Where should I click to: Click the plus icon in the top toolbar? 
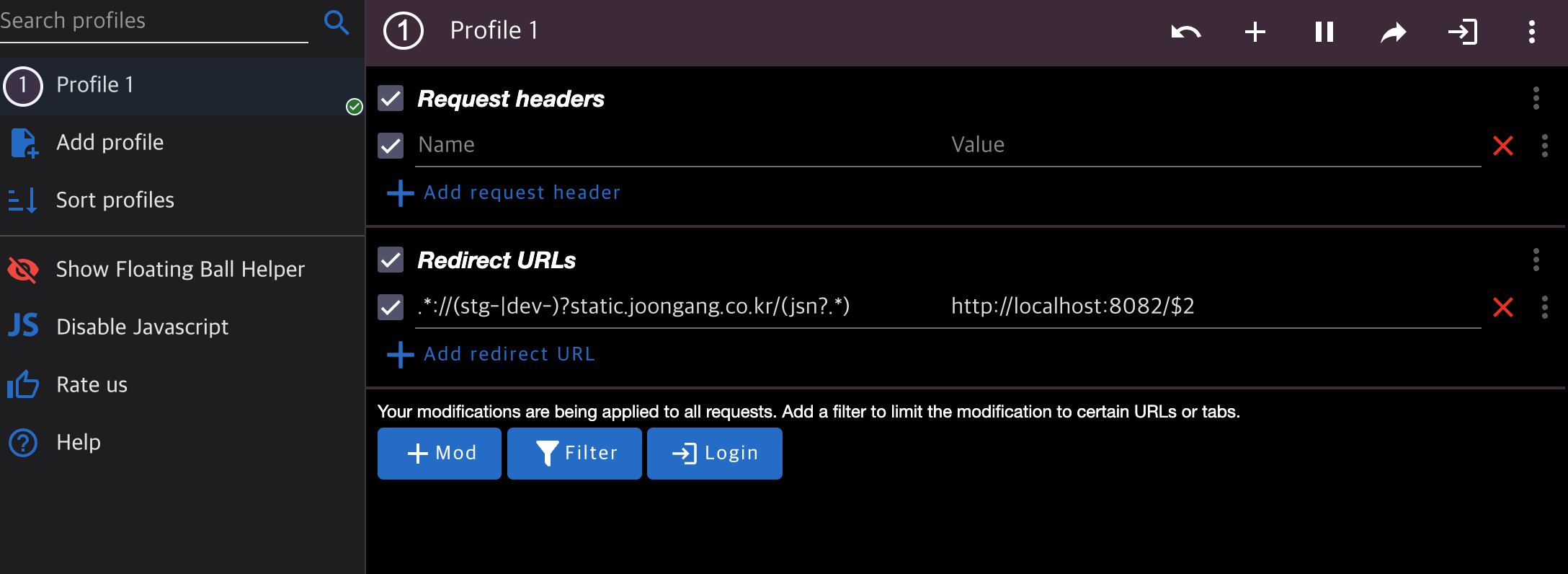1255,32
